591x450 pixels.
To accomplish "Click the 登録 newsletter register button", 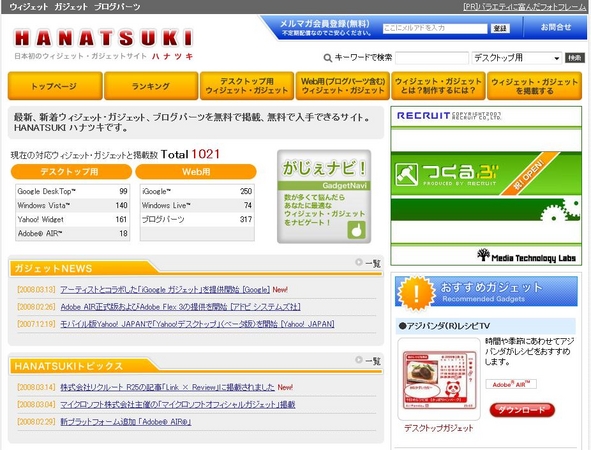I will (500, 28).
